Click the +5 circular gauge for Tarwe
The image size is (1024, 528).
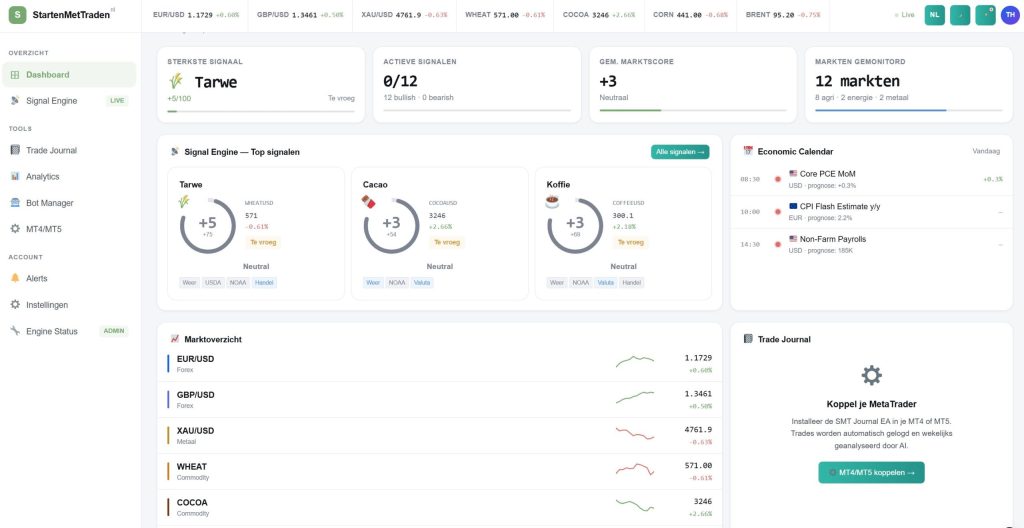[x=208, y=225]
